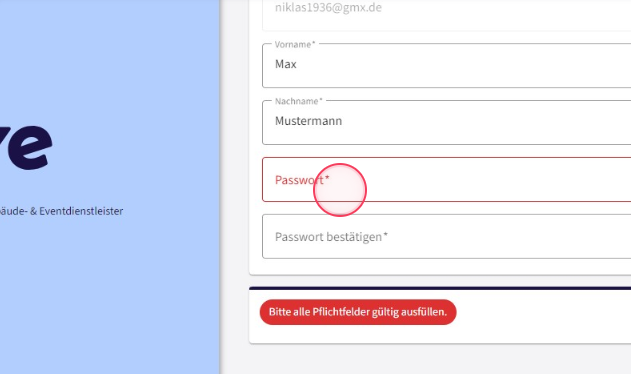Click the Eventdienstleister tagline text
The image size is (631, 374).
(x=62, y=211)
